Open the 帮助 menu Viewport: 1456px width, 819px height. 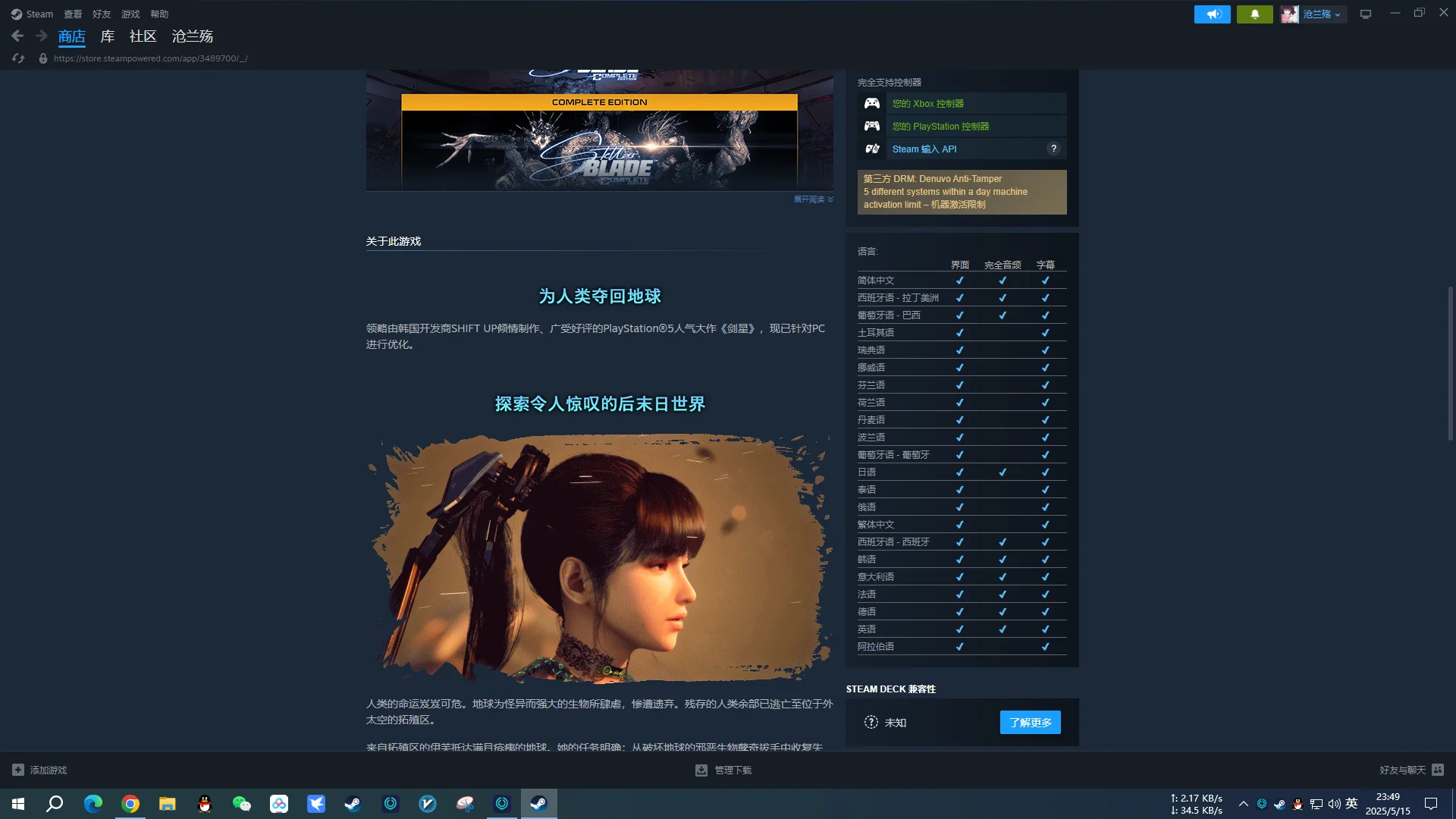159,14
